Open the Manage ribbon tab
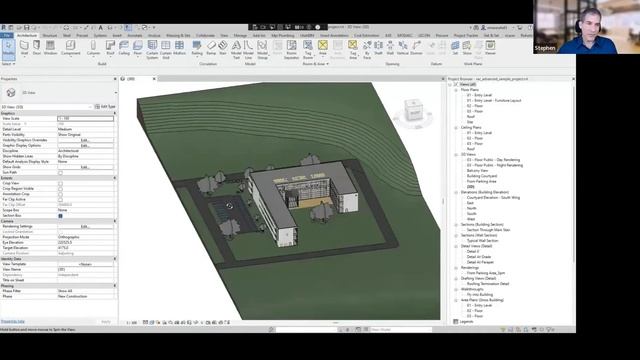 point(240,36)
